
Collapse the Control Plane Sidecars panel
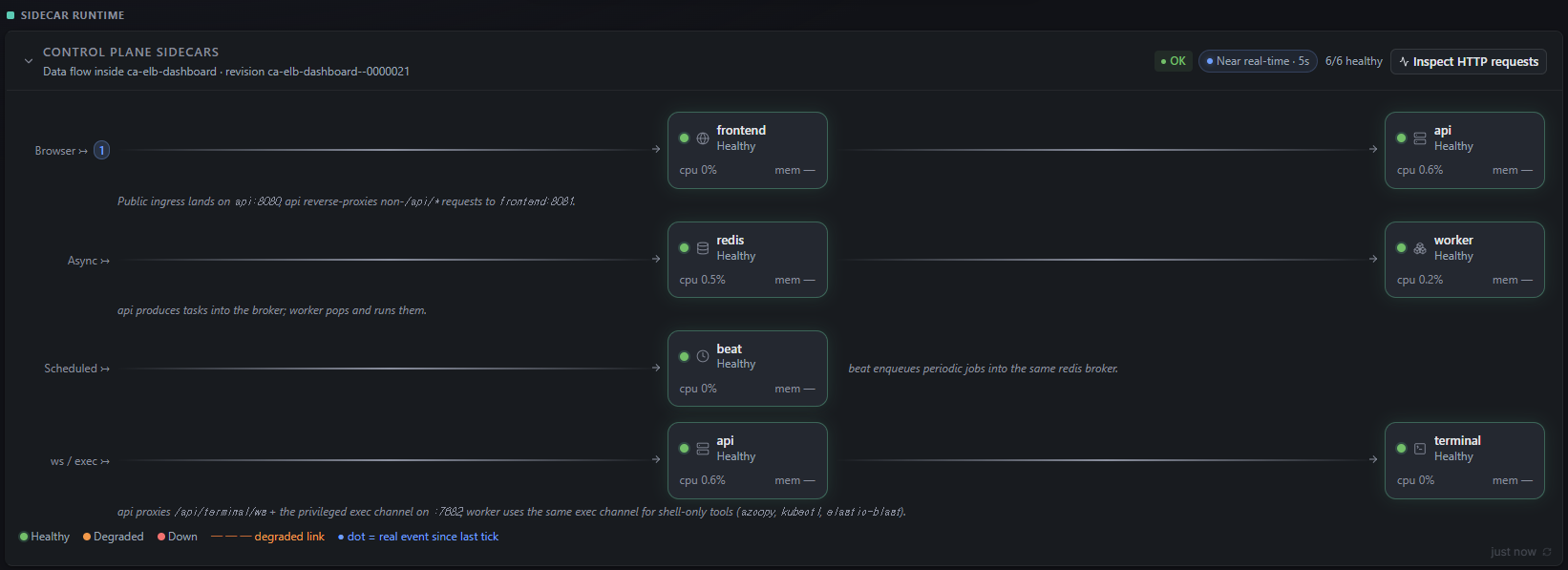(x=29, y=61)
